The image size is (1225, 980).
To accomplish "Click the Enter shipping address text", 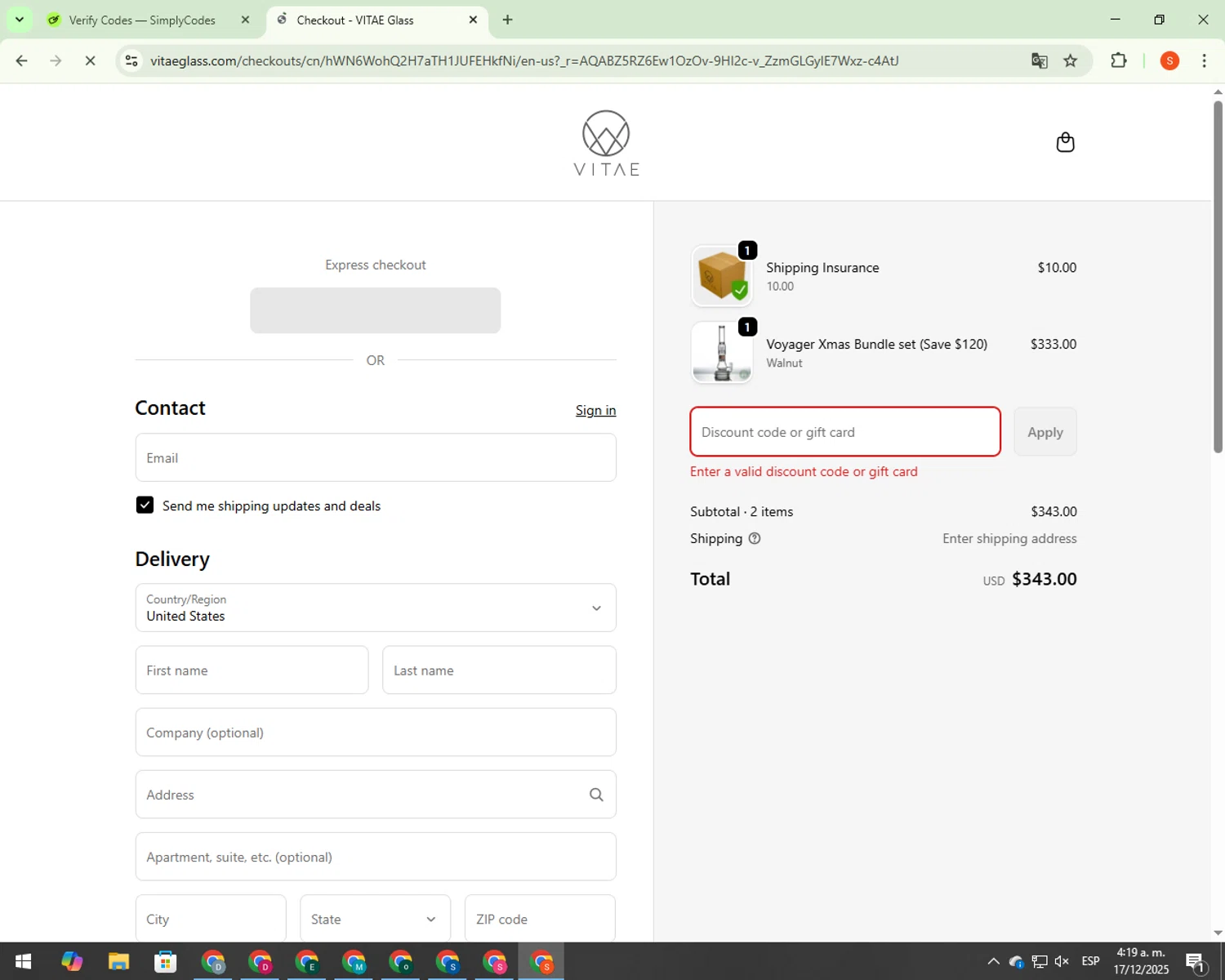I will coord(1009,538).
